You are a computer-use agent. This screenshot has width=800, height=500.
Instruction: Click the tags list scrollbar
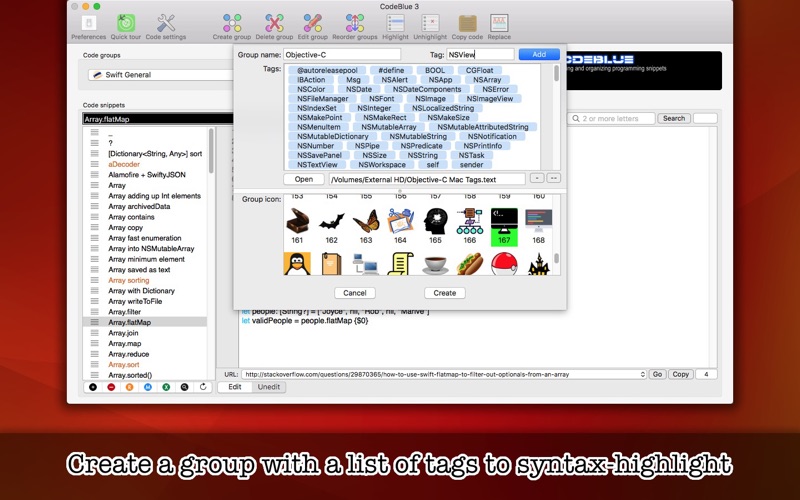(556, 74)
